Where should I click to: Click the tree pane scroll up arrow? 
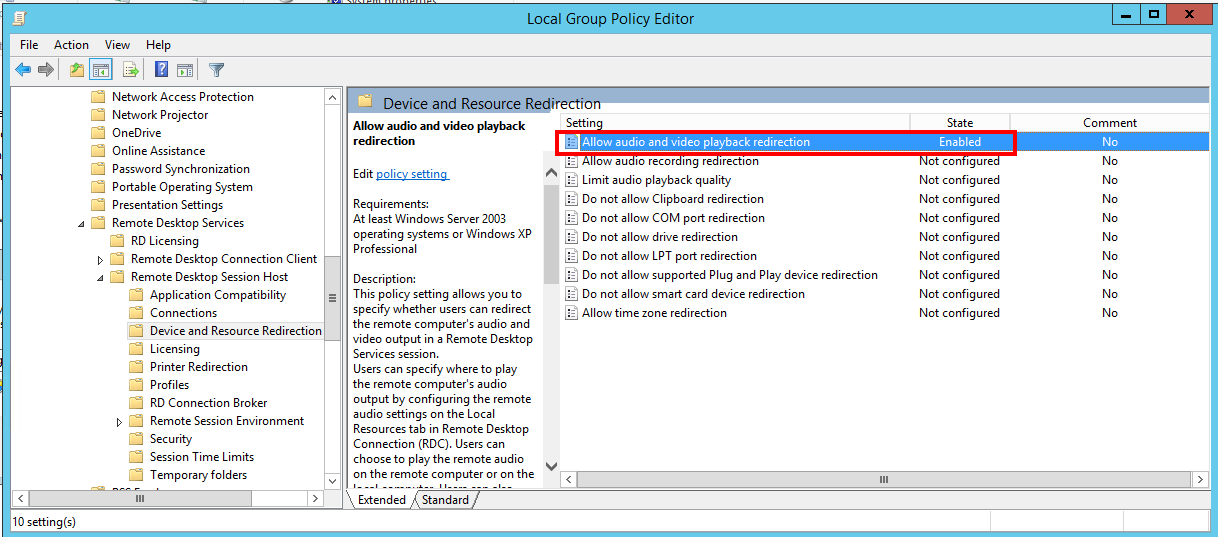click(x=332, y=97)
